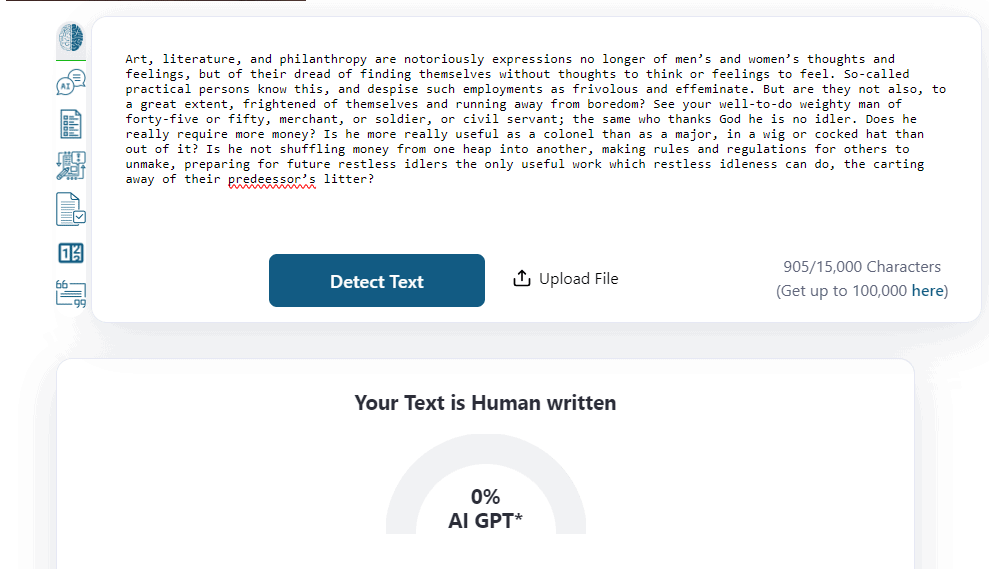Open the document with checkmark icon
Image resolution: width=989 pixels, height=569 pixels.
(71, 209)
